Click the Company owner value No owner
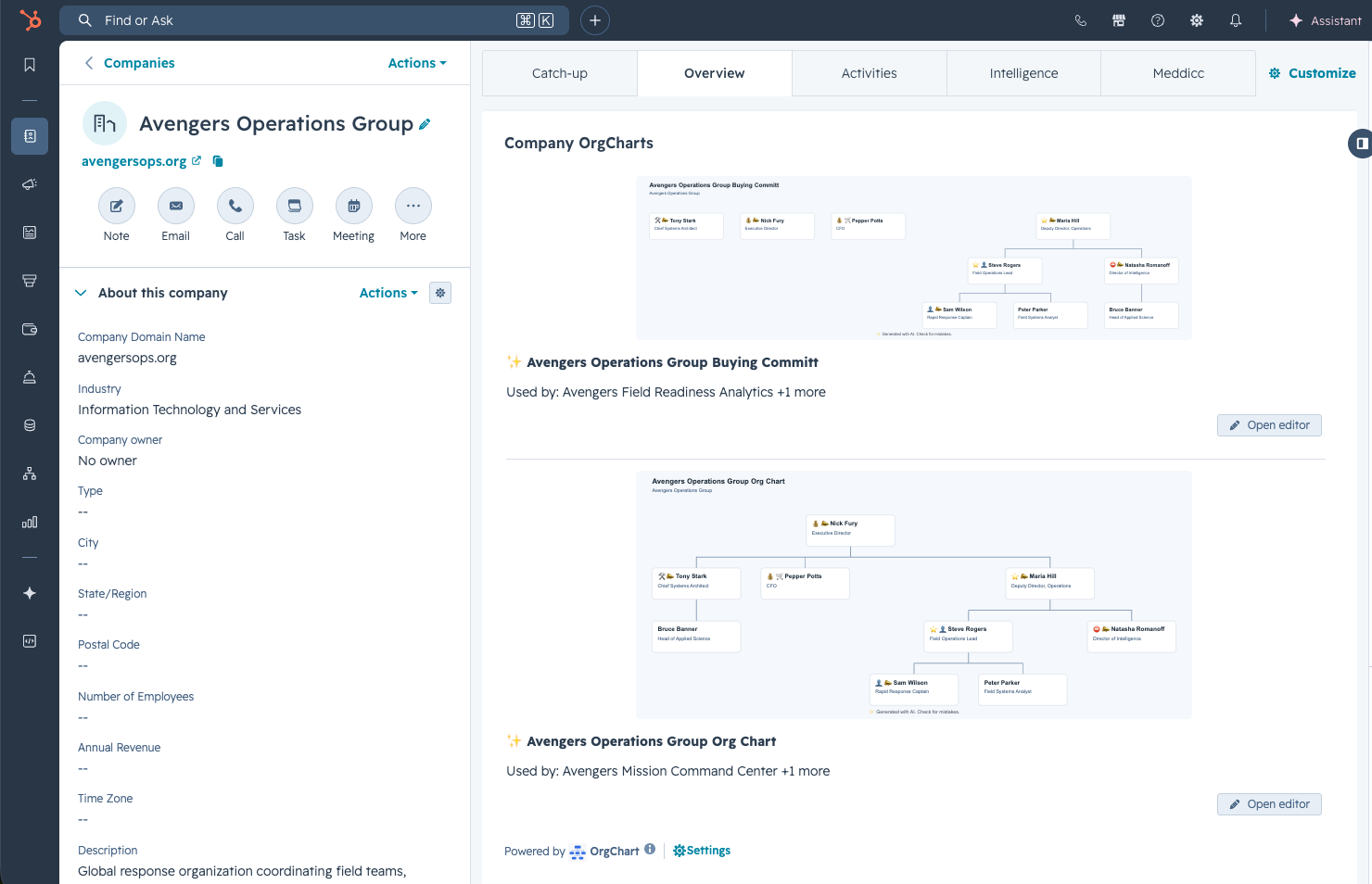Screen dimensions: 1372x884 [108, 461]
